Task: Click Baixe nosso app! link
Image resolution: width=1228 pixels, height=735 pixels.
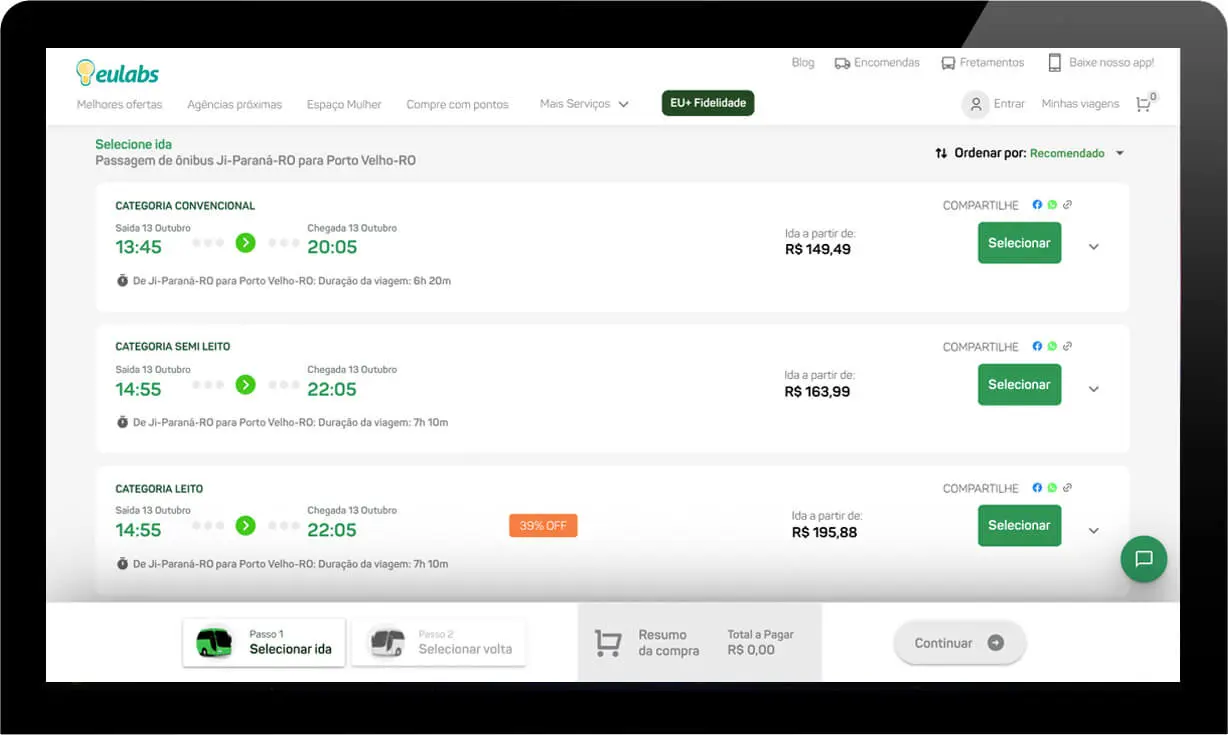Action: click(x=1112, y=62)
